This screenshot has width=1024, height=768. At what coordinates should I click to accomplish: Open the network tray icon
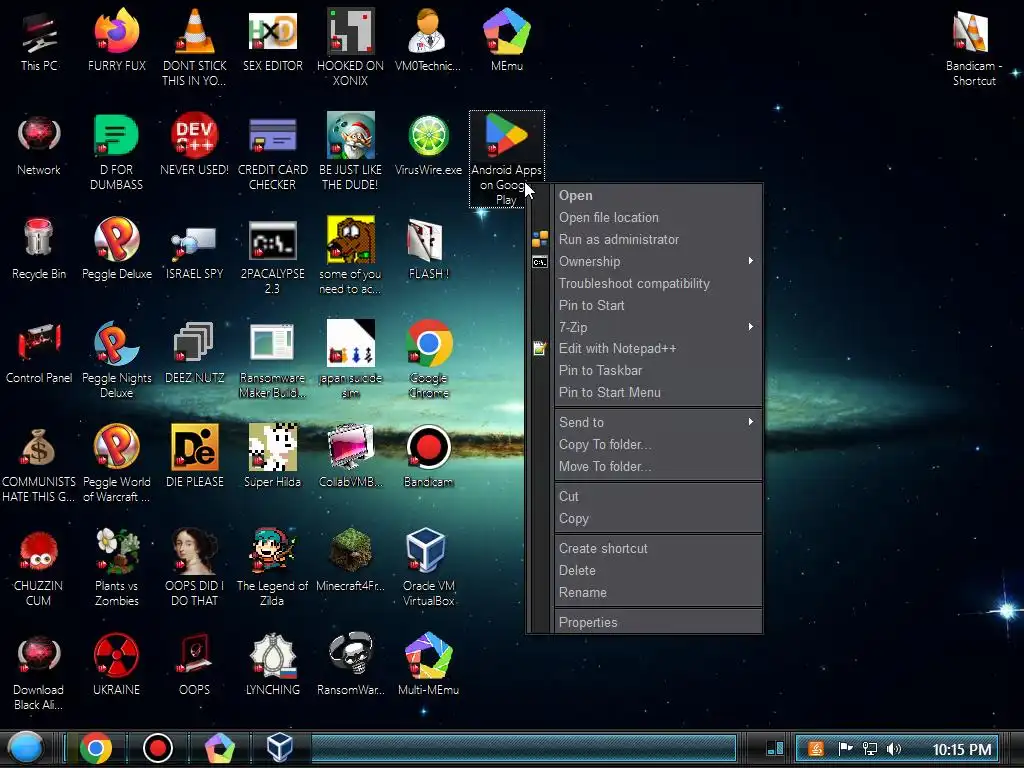pos(869,749)
